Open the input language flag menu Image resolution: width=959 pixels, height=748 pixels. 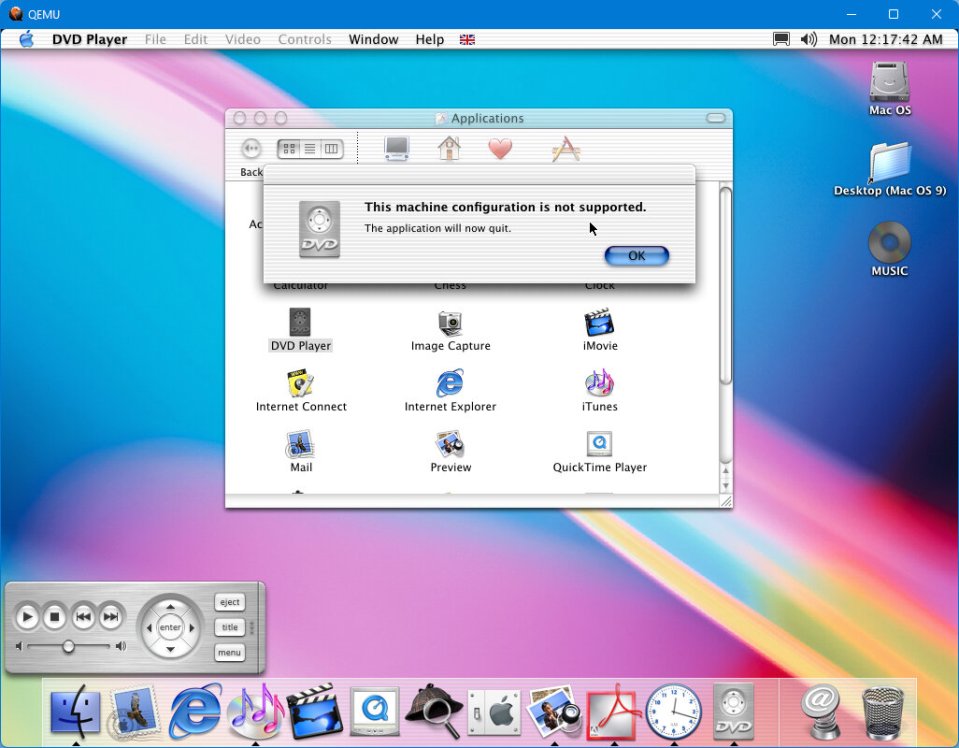coord(467,40)
